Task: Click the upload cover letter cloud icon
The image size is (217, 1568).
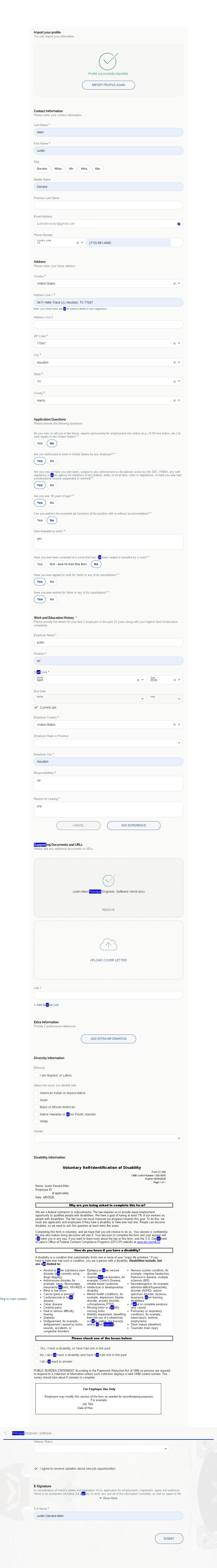Action: (108, 944)
